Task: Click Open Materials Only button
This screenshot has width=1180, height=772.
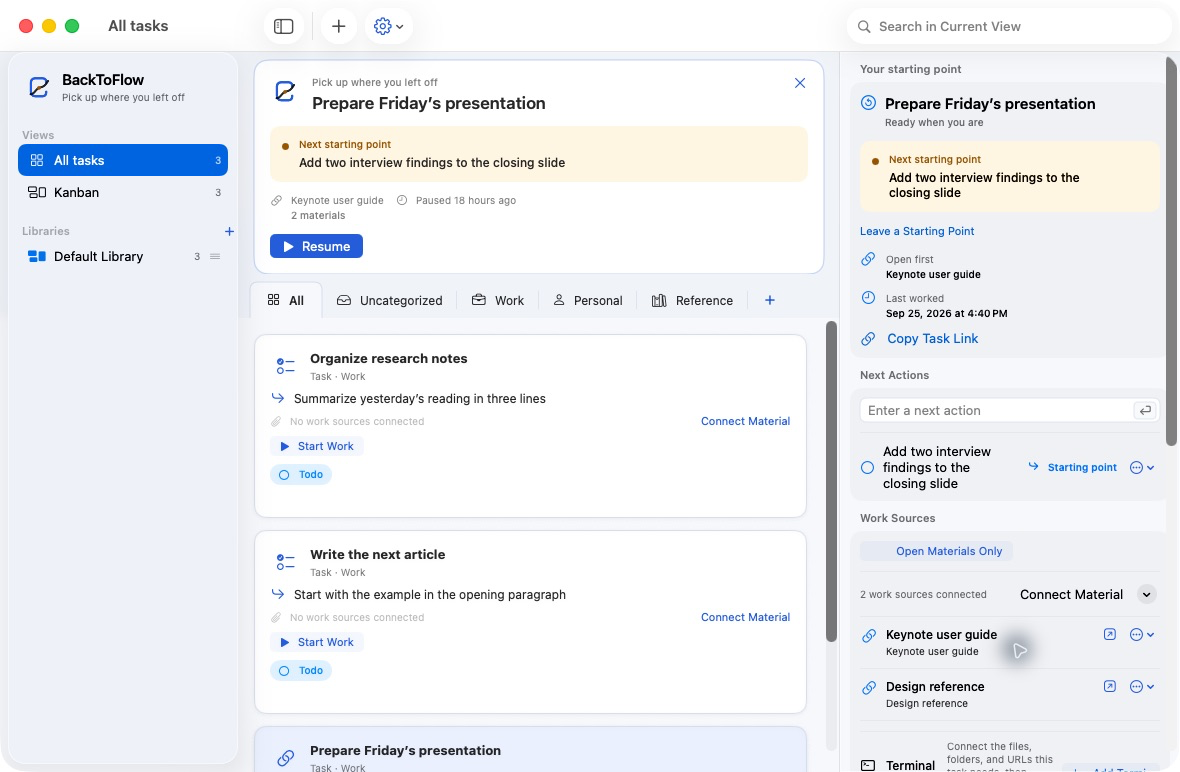Action: [936, 551]
